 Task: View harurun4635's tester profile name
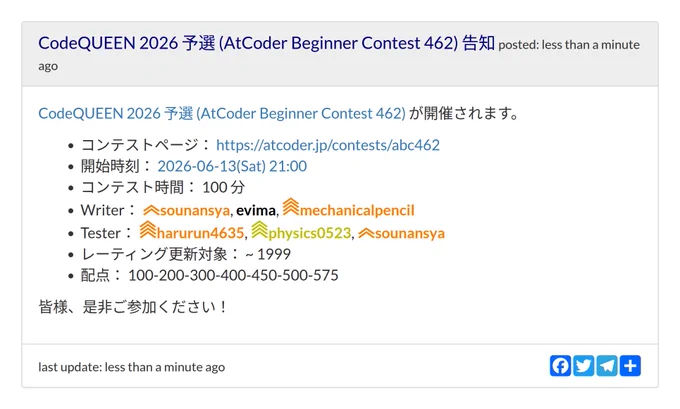tap(200, 233)
